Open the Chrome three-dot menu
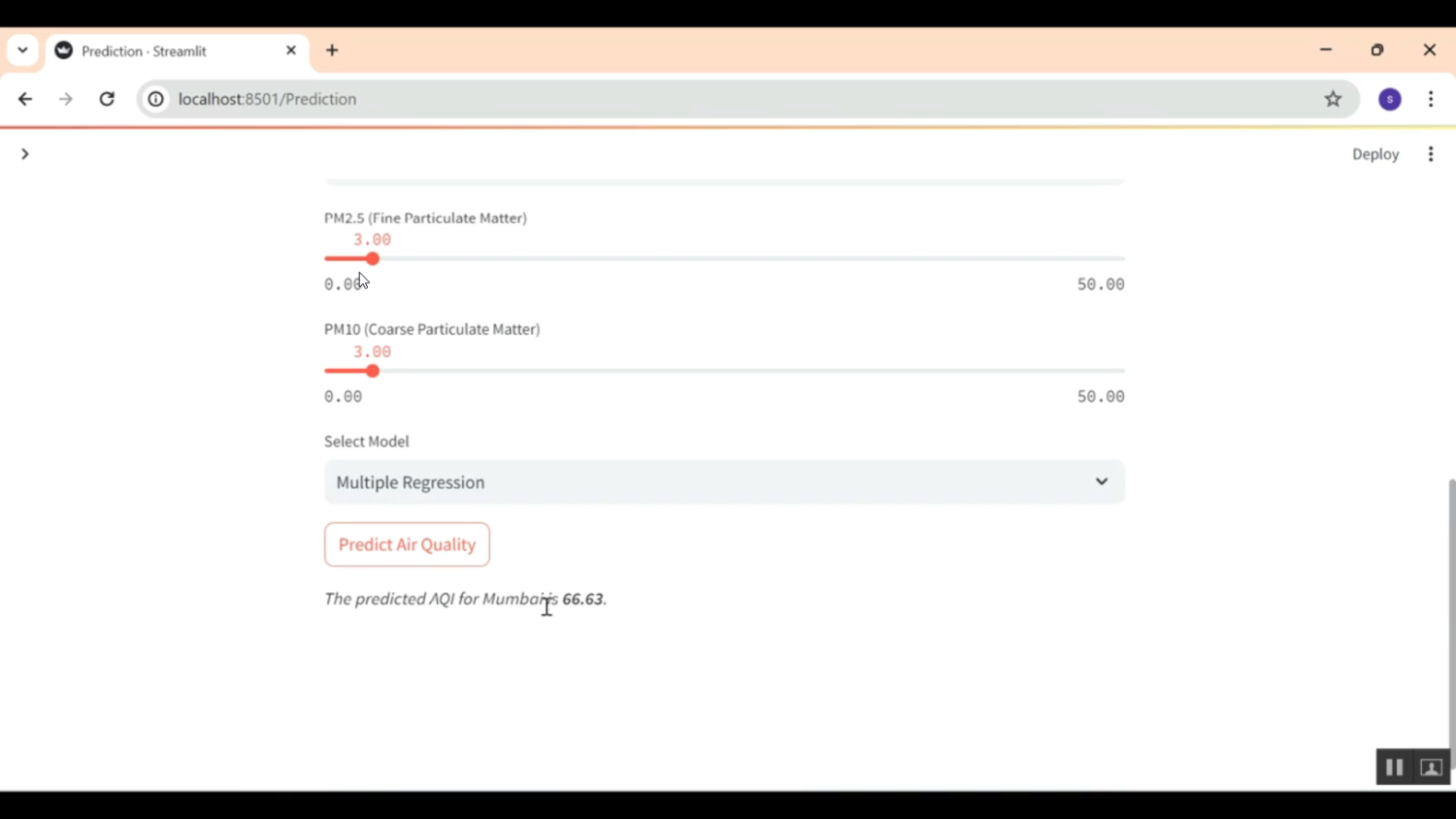Viewport: 1456px width, 819px height. point(1431,99)
